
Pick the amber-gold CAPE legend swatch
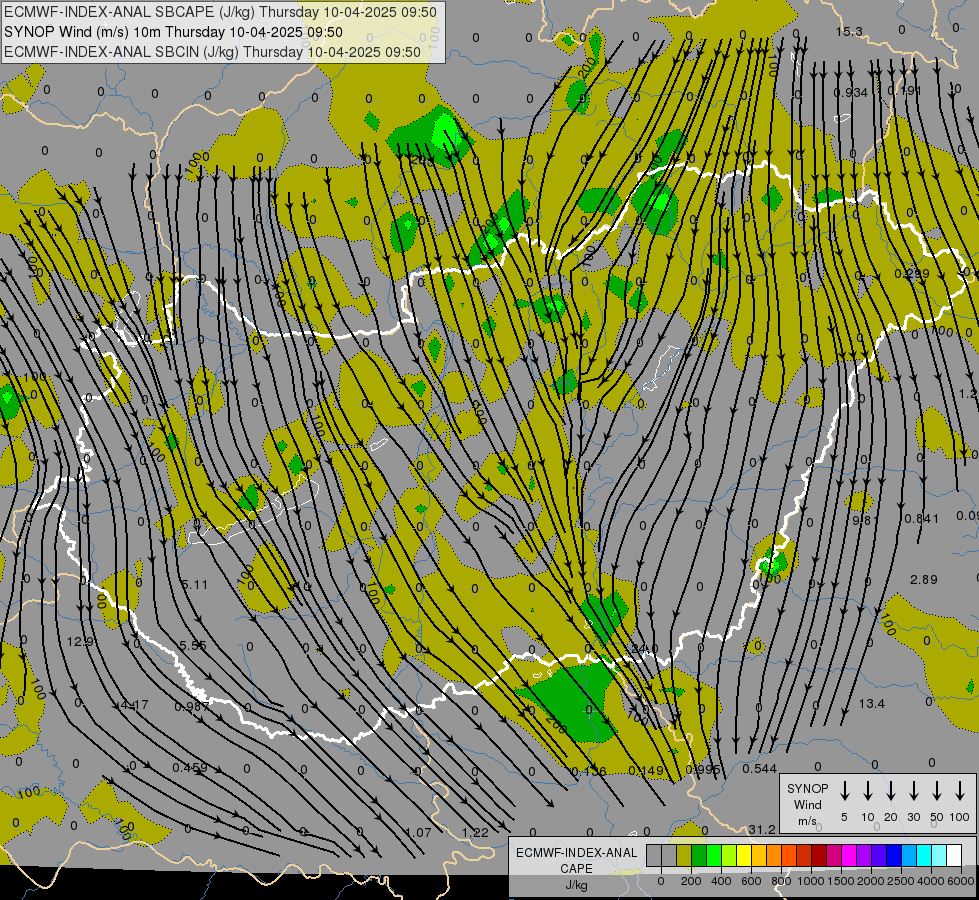(x=759, y=856)
